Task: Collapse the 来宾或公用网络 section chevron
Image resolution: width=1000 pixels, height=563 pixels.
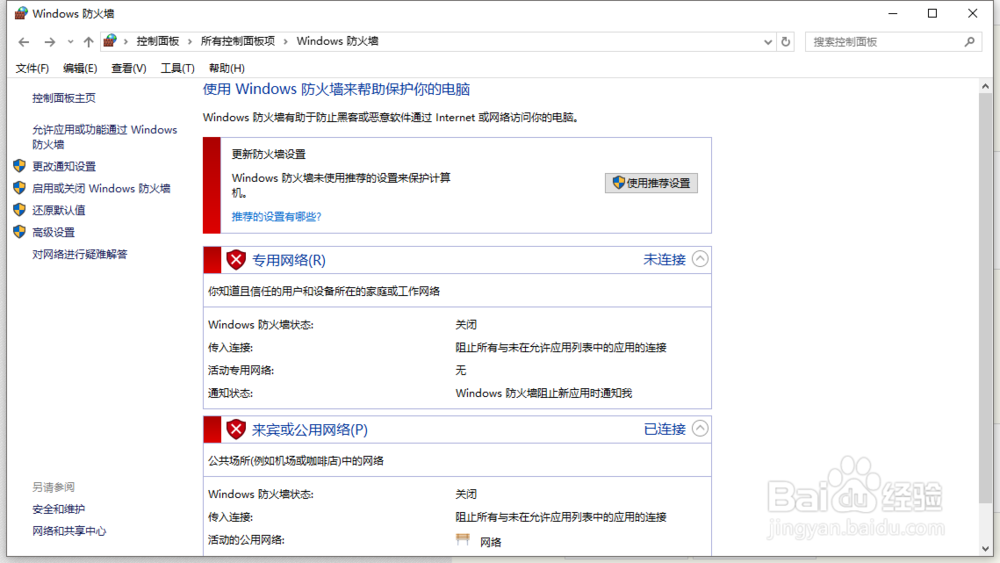Action: point(700,428)
